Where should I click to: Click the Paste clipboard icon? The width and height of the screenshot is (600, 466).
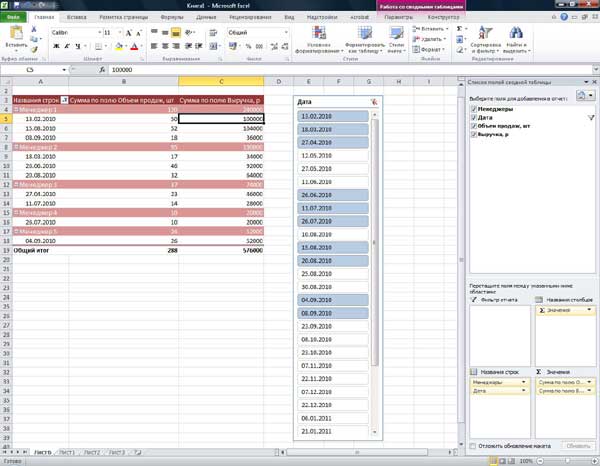pyautogui.click(x=16, y=34)
